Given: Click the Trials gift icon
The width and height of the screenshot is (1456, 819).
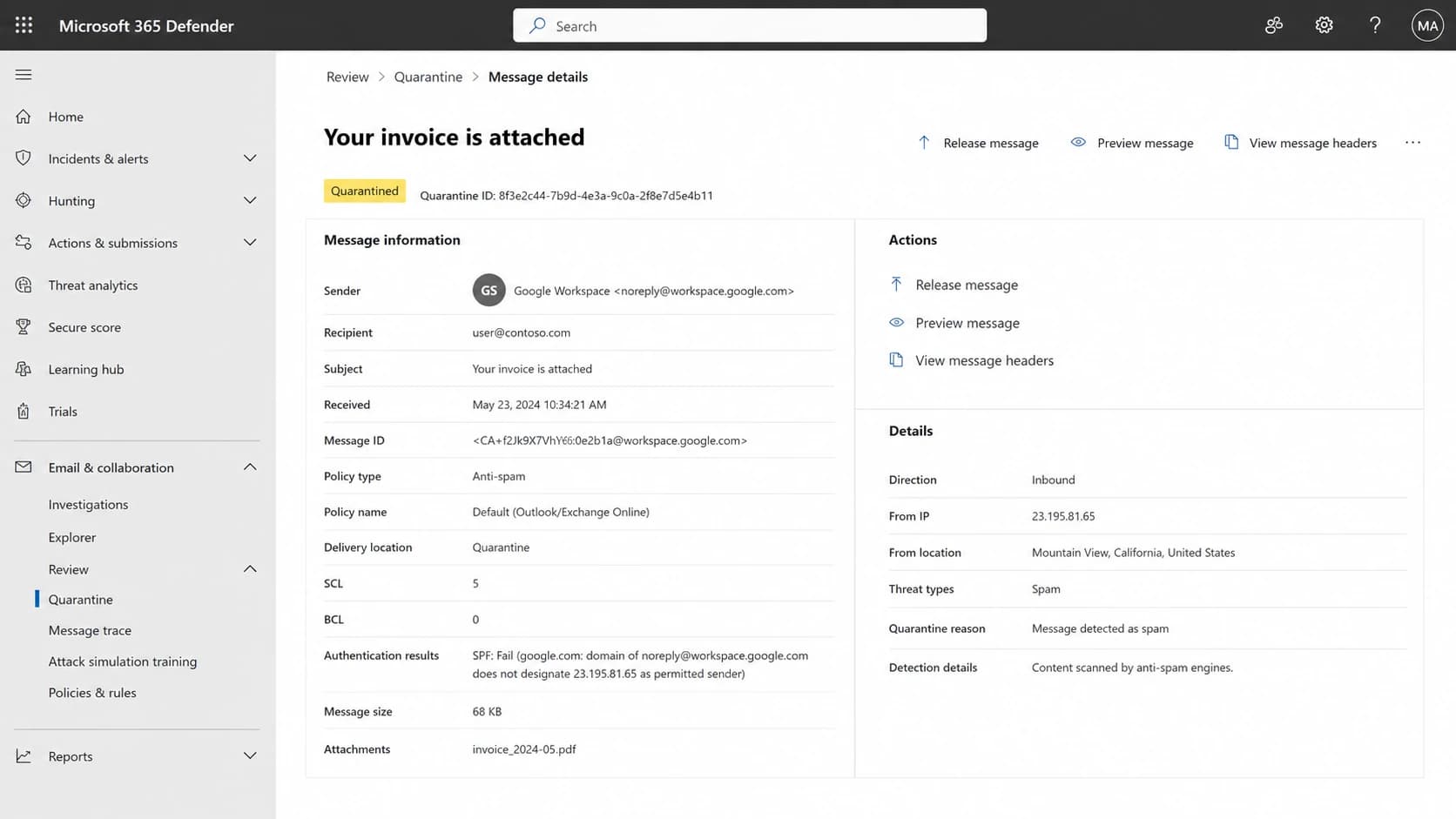Looking at the screenshot, I should (x=24, y=411).
